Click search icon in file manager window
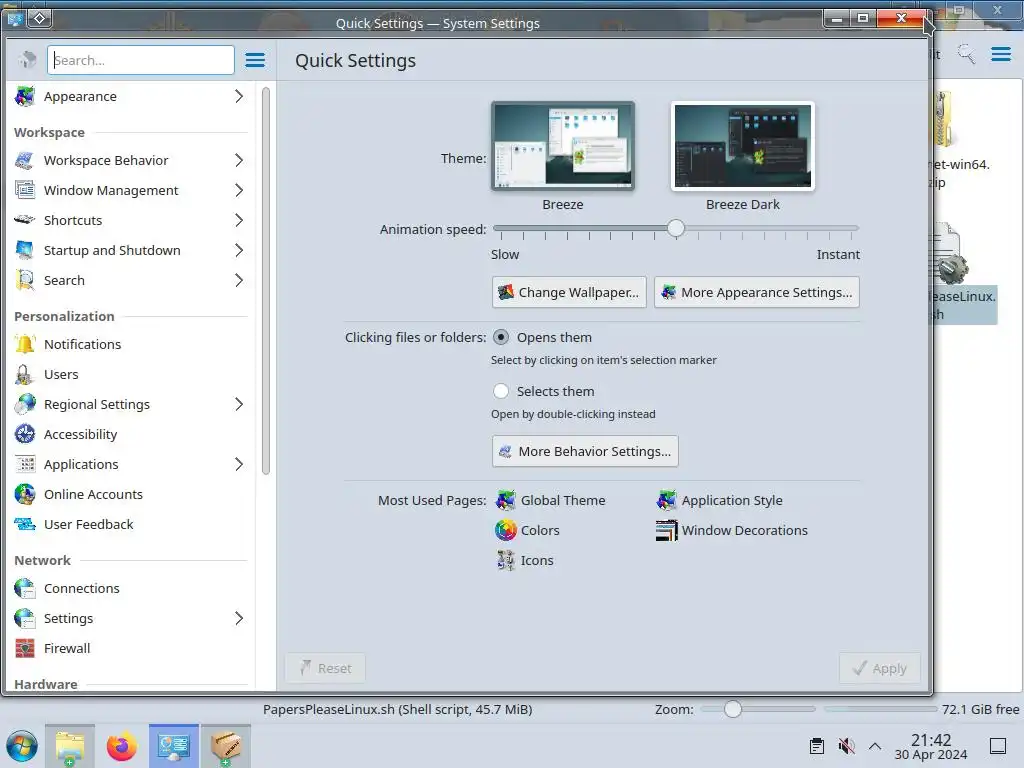 966,54
